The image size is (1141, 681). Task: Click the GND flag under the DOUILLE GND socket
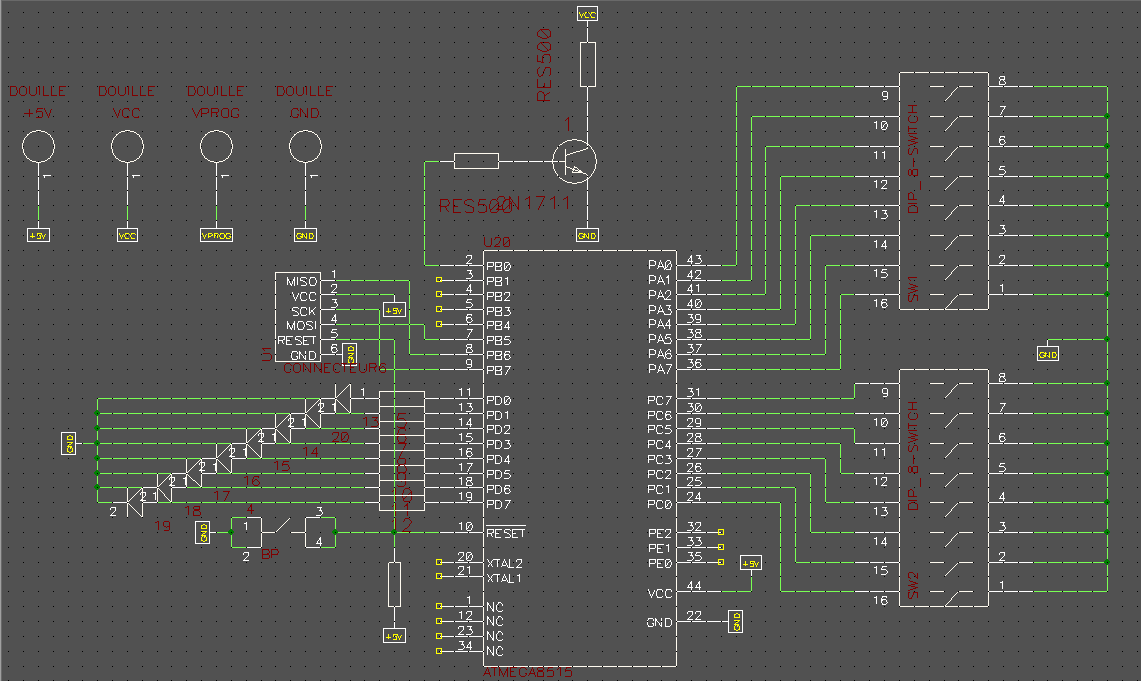coord(306,236)
